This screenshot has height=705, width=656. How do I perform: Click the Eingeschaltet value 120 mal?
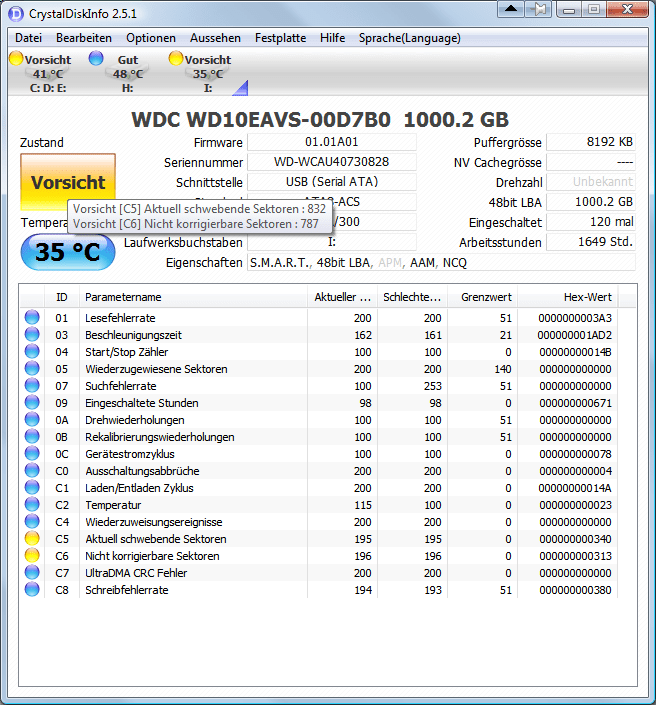[x=591, y=222]
